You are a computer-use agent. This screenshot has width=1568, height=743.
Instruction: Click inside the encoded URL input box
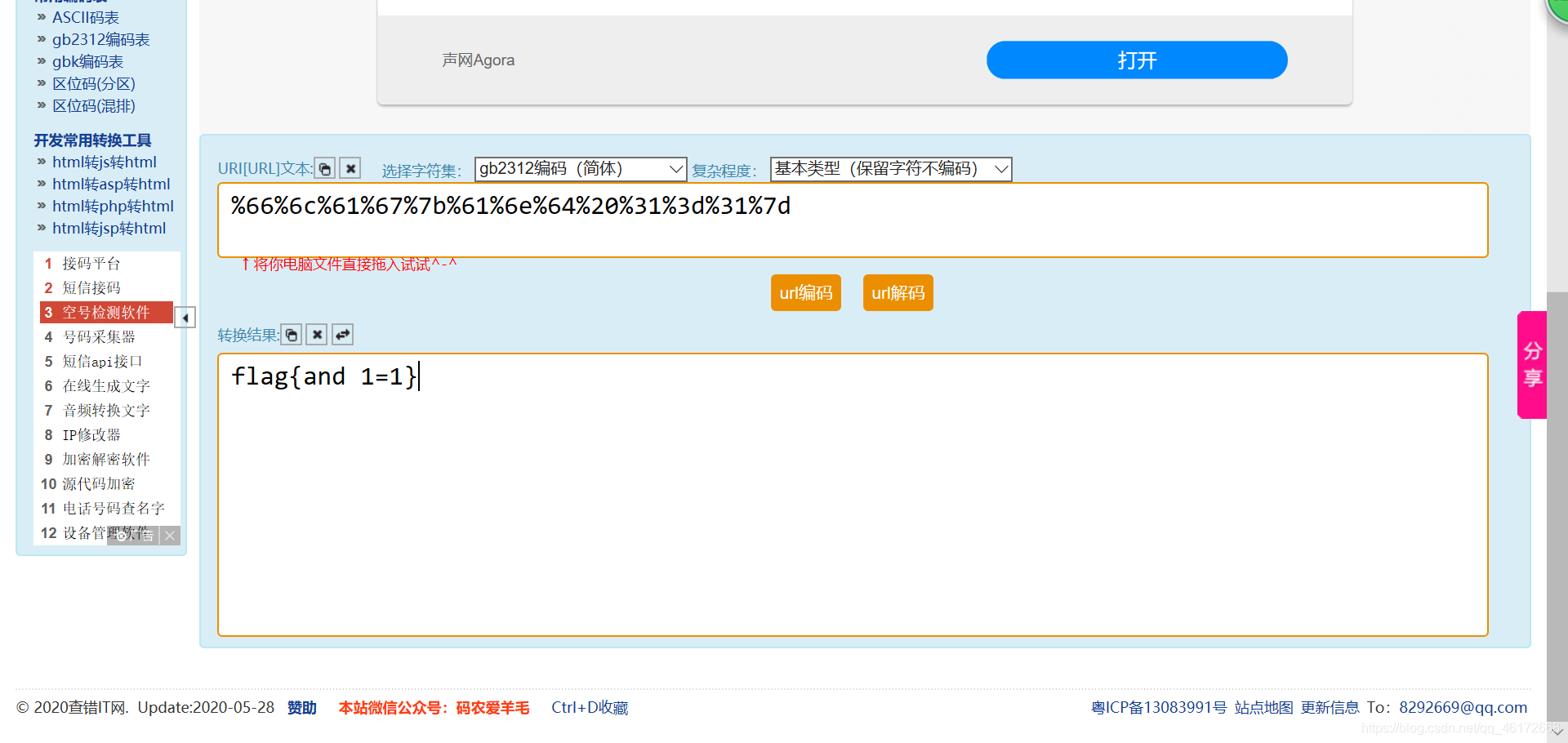[853, 220]
